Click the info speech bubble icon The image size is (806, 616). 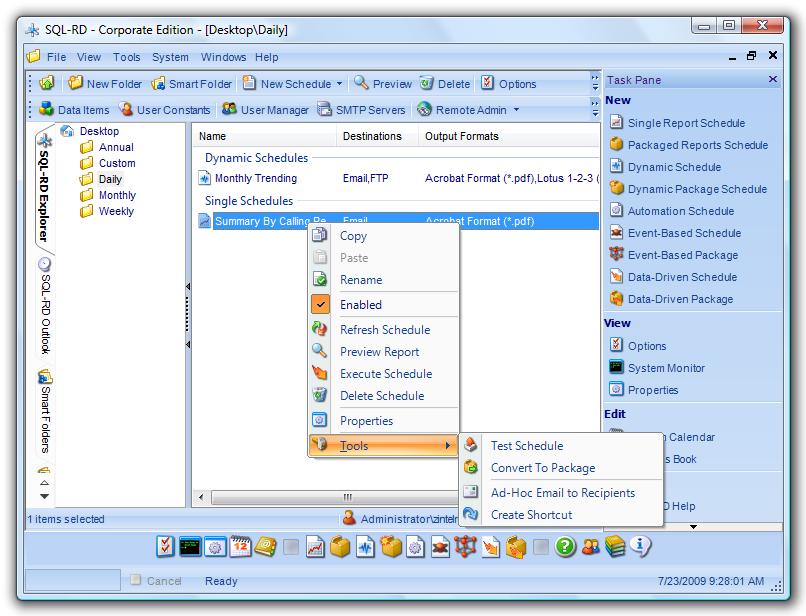(639, 546)
